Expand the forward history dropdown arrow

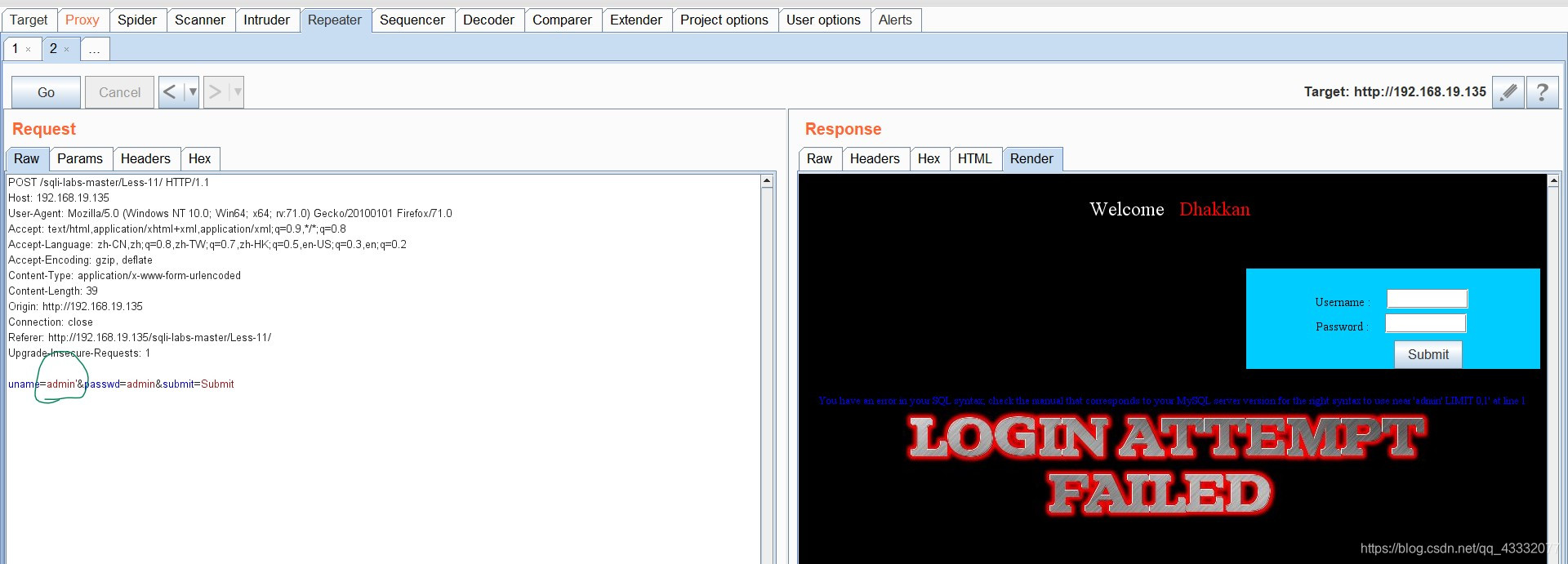tap(238, 92)
